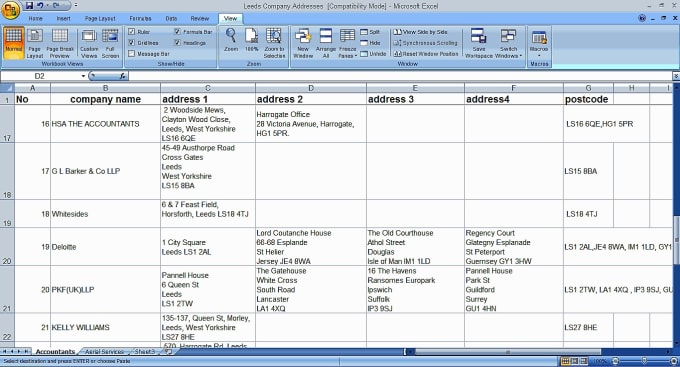Image resolution: width=680 pixels, height=367 pixels.
Task: Switch to Page Break Preview in status bar
Action: (584, 361)
